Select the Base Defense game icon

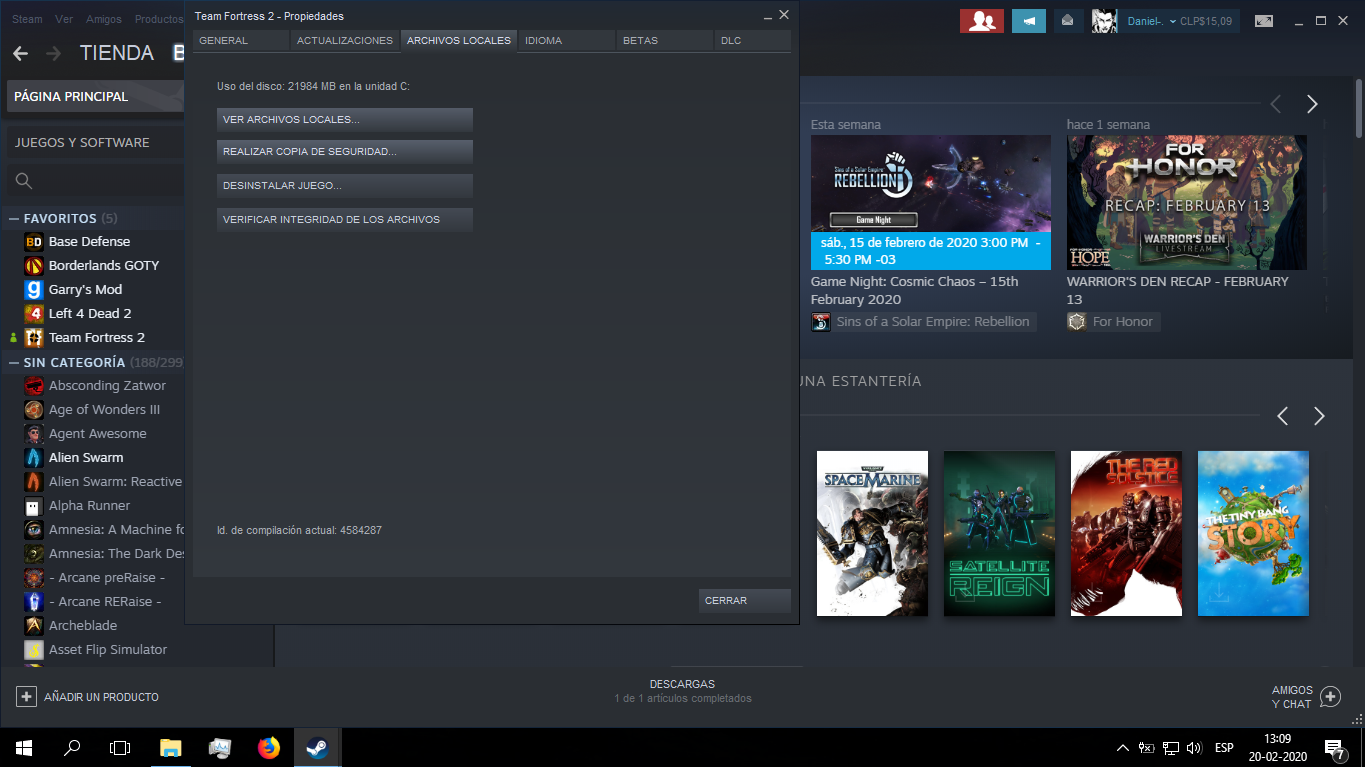(34, 241)
